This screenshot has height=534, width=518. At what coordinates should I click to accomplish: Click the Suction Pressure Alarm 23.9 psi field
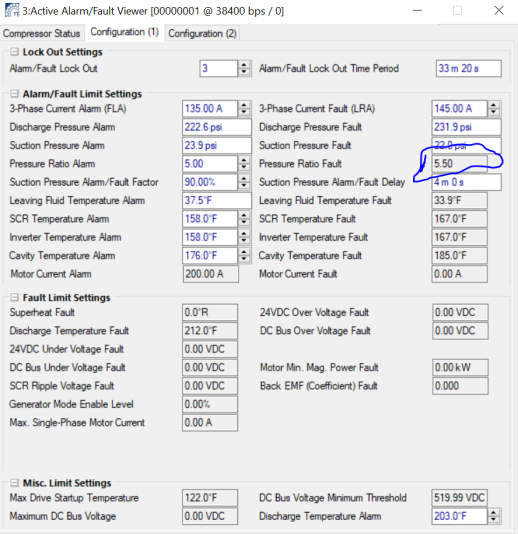click(x=217, y=146)
